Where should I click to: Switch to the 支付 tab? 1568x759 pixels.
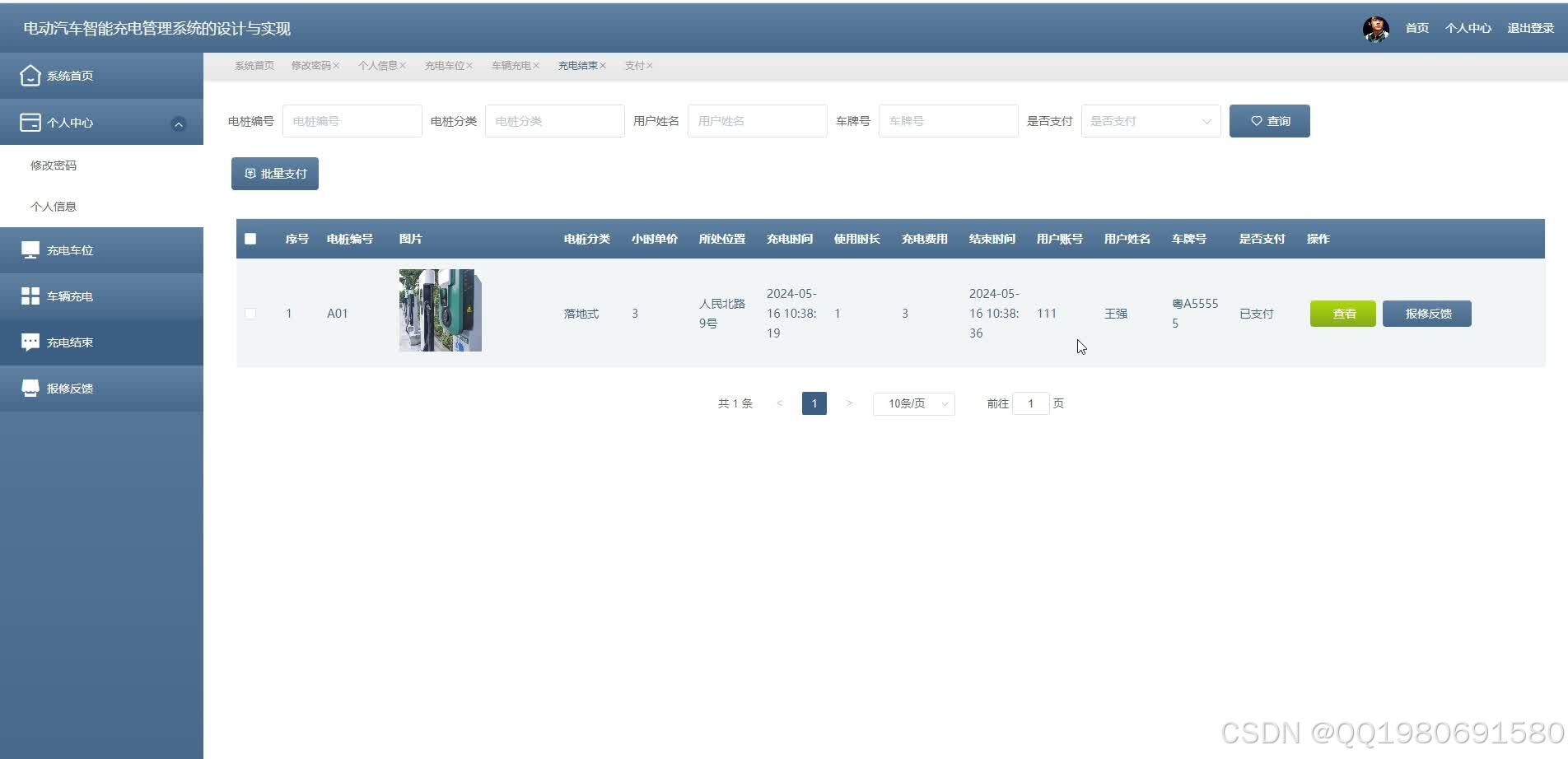(x=634, y=66)
